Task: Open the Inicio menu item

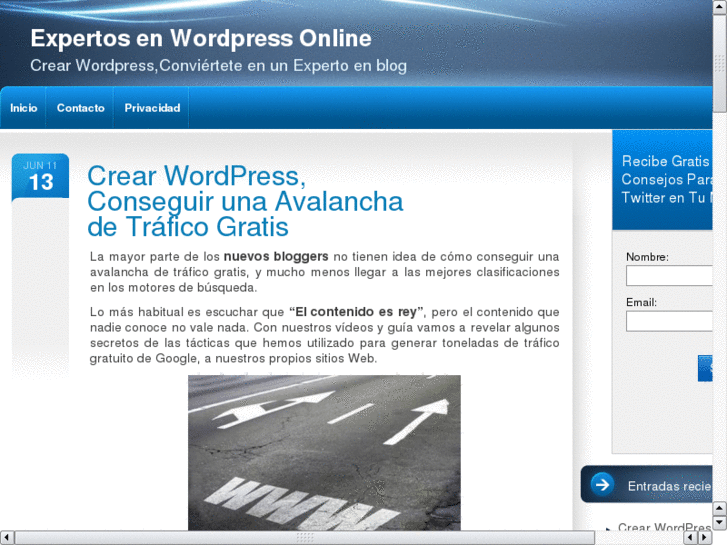Action: coord(24,108)
